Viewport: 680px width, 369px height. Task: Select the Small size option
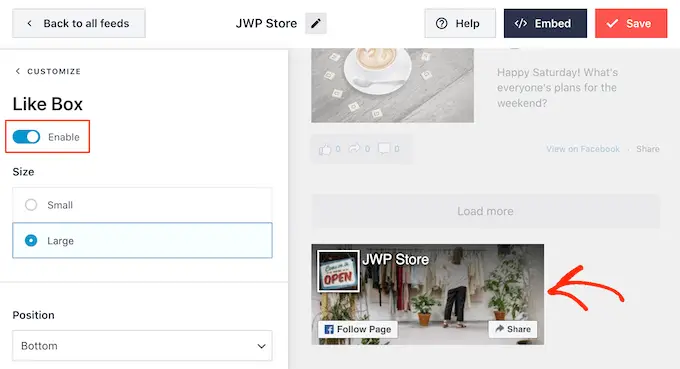[142, 205]
